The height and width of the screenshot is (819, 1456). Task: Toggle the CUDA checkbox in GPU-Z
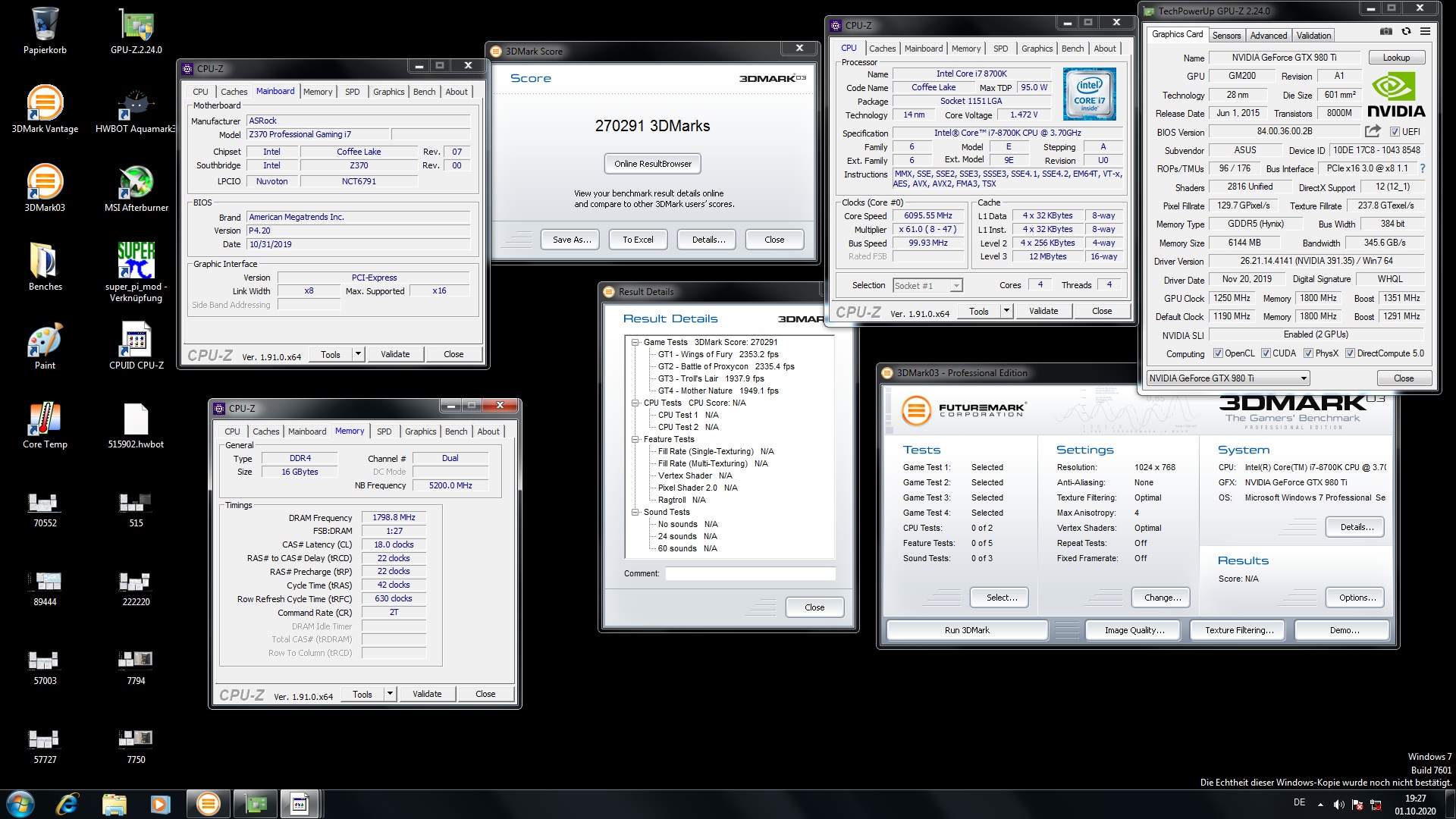1266,353
